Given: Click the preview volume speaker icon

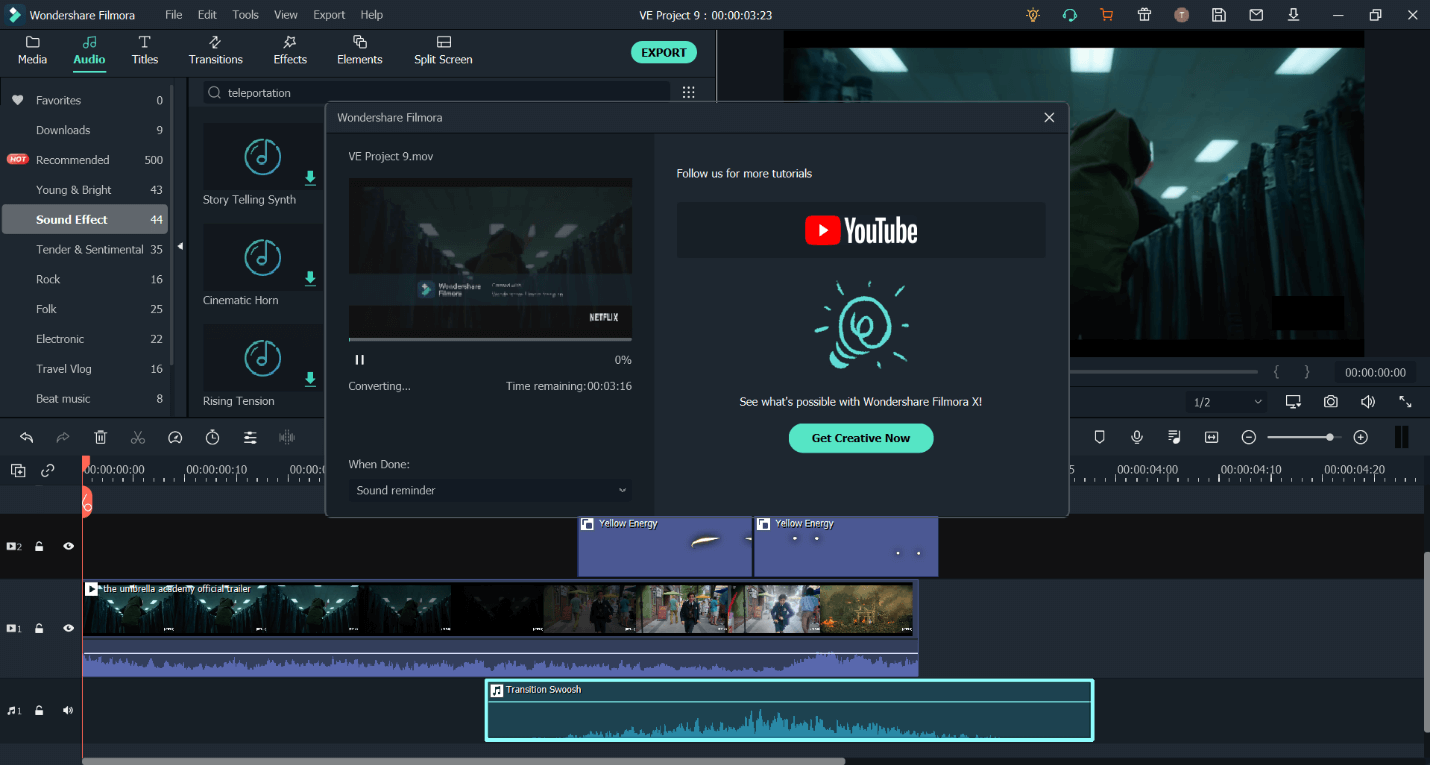Looking at the screenshot, I should 1368,401.
